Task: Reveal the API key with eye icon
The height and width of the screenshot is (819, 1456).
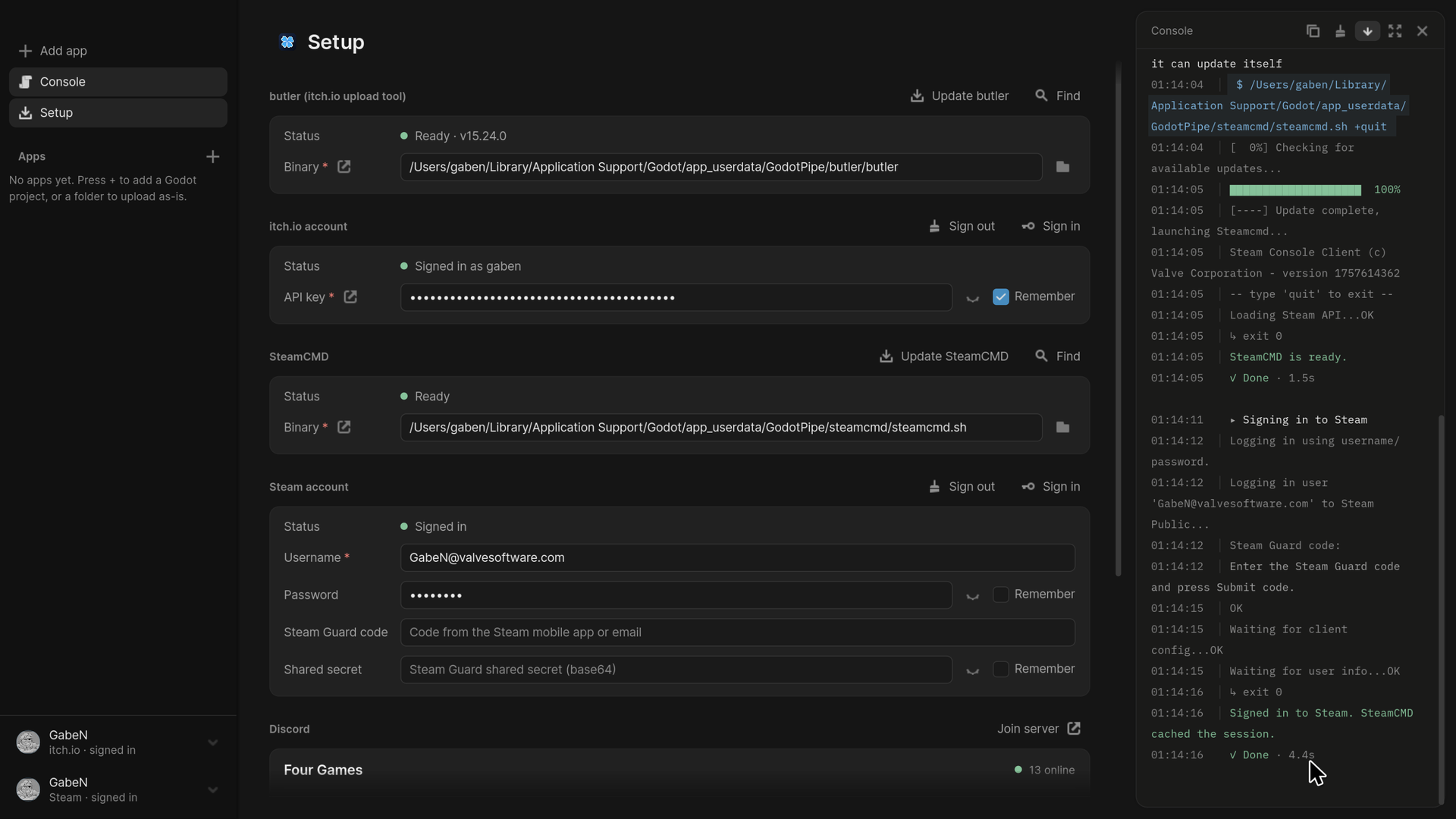Action: tap(972, 298)
